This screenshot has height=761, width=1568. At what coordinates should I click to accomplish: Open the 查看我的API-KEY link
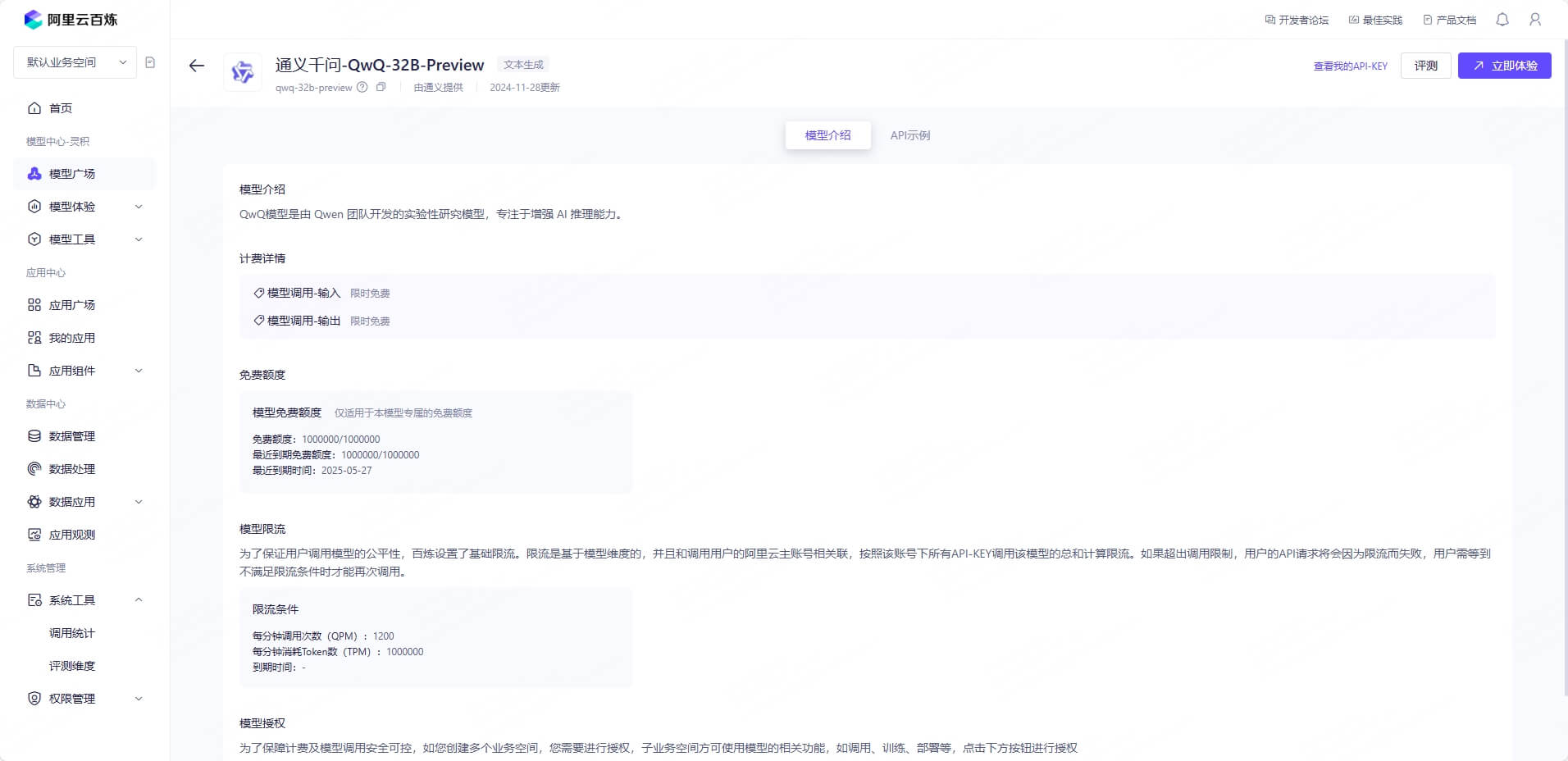point(1350,66)
